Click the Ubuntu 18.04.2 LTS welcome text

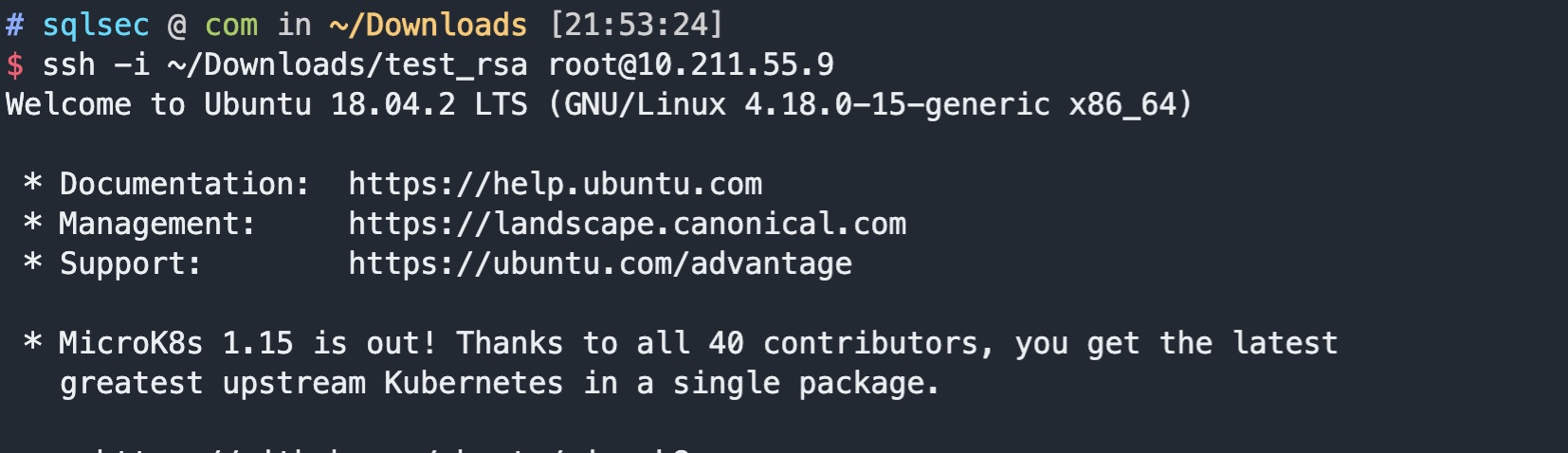click(366, 104)
